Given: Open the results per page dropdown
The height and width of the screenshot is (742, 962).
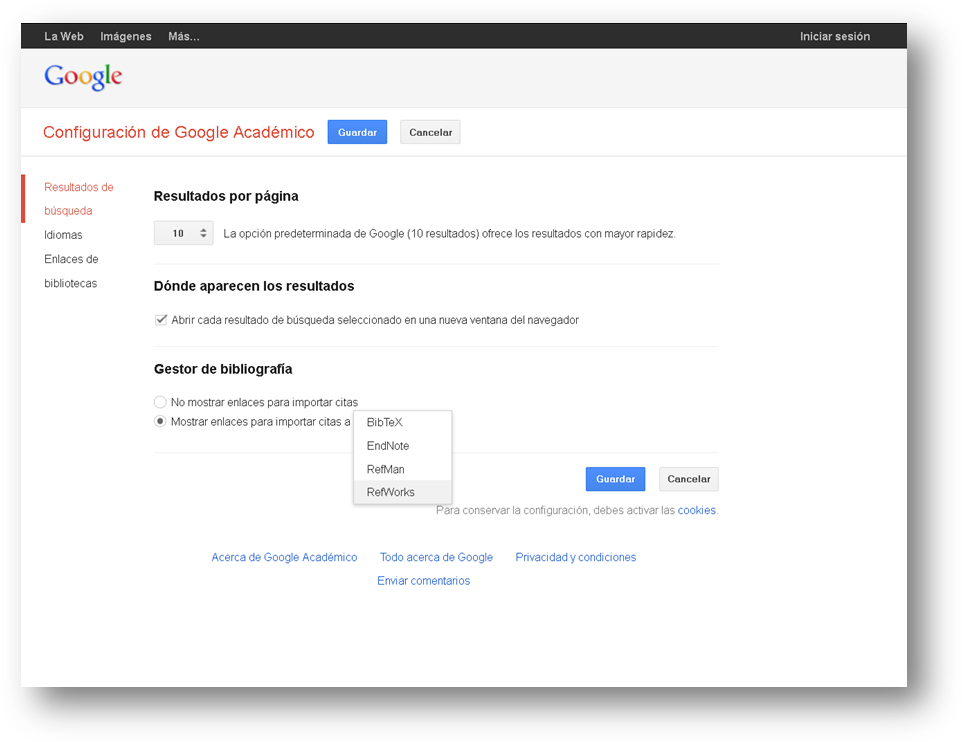Looking at the screenshot, I should click(183, 233).
